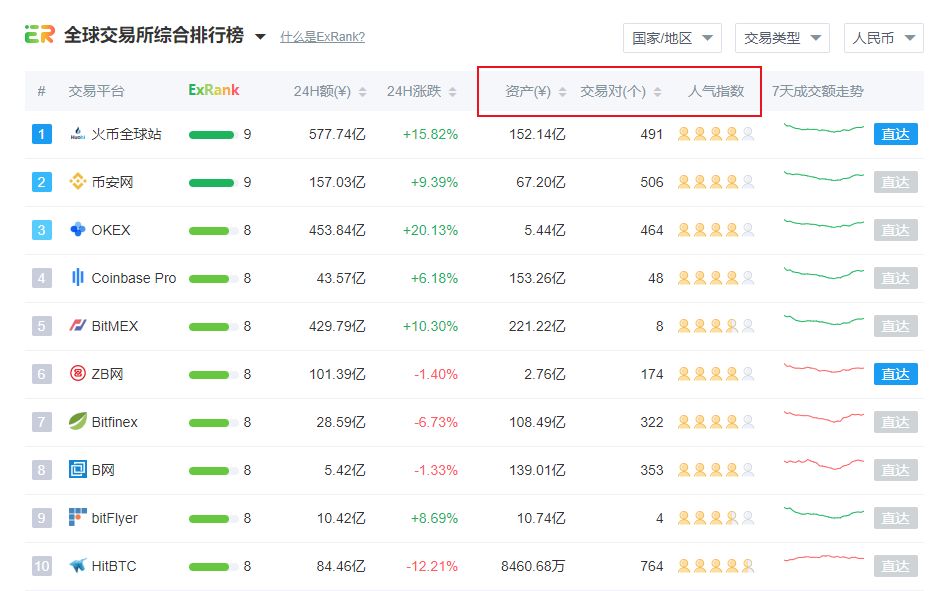The width and height of the screenshot is (936, 591).
Task: Expand the 全球交易所综合排行榜 title dropdown arrow
Action: [x=260, y=36]
